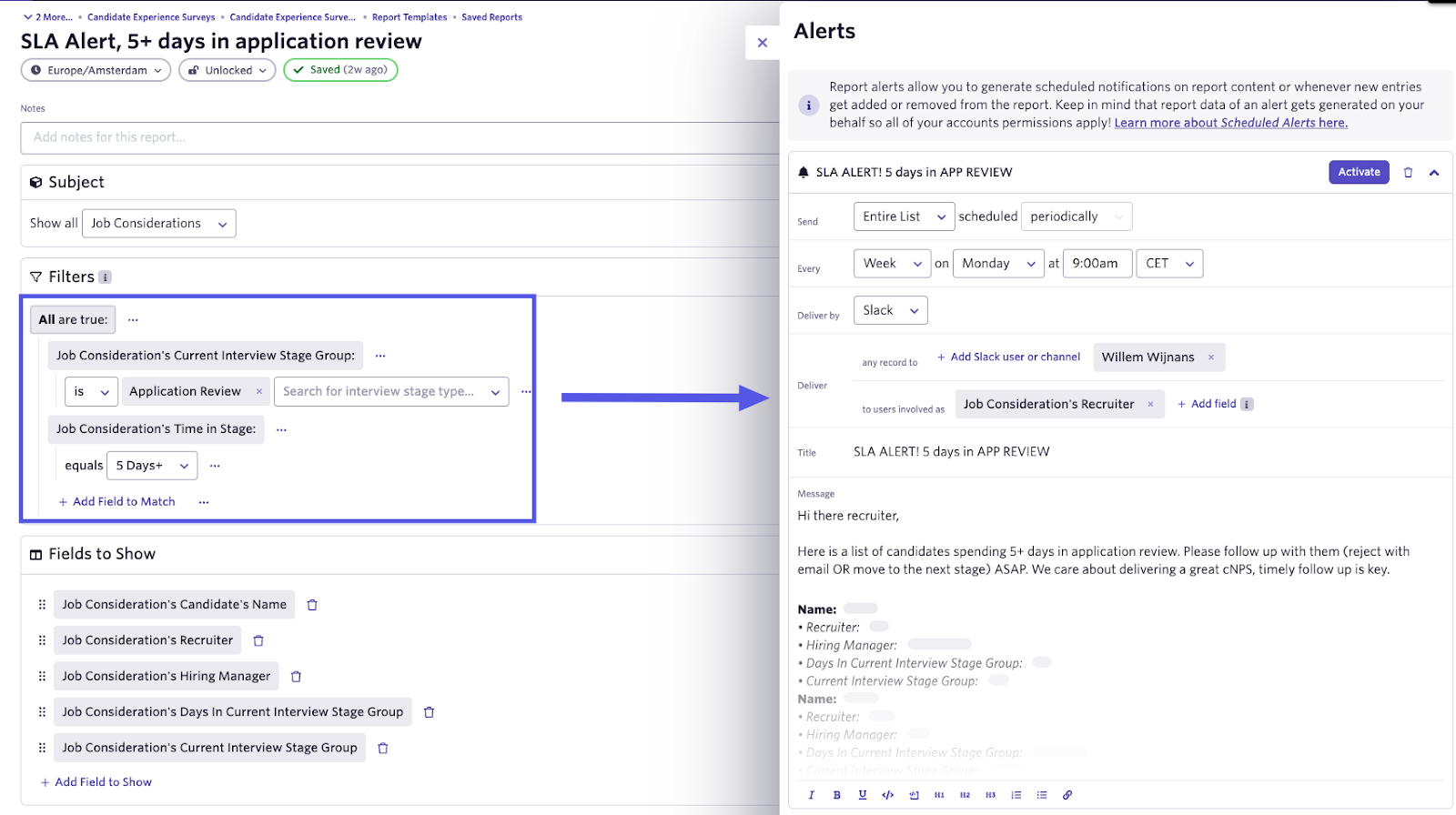This screenshot has width=1456, height=815.
Task: Expand the Monday day selector
Action: (997, 264)
